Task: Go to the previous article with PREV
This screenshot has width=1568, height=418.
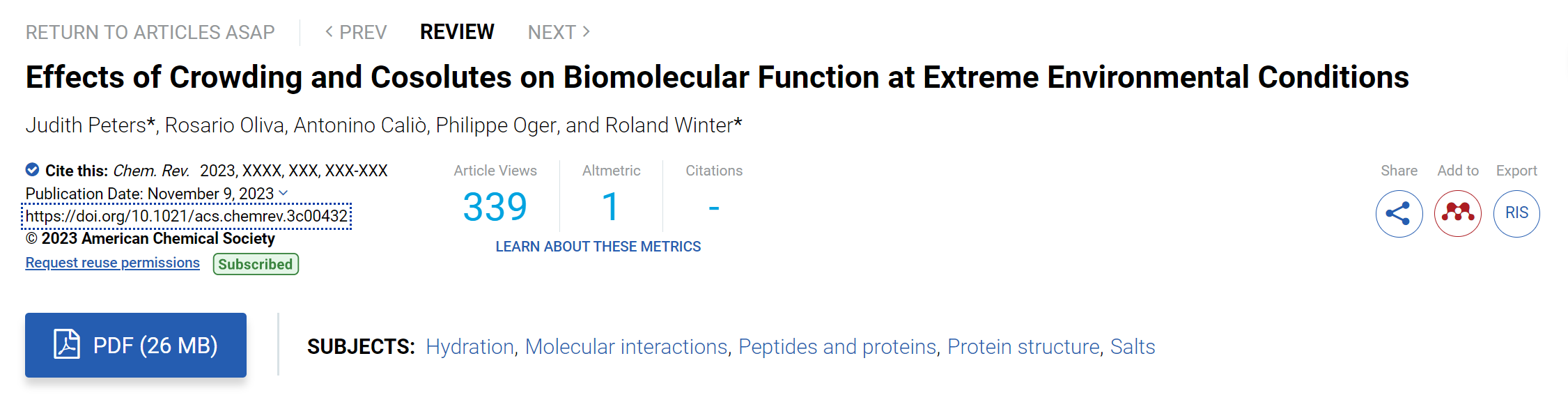Action: click(x=356, y=32)
